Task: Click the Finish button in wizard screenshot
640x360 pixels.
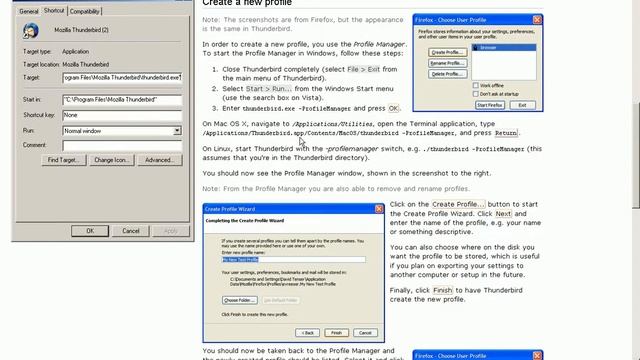Action: (x=336, y=333)
